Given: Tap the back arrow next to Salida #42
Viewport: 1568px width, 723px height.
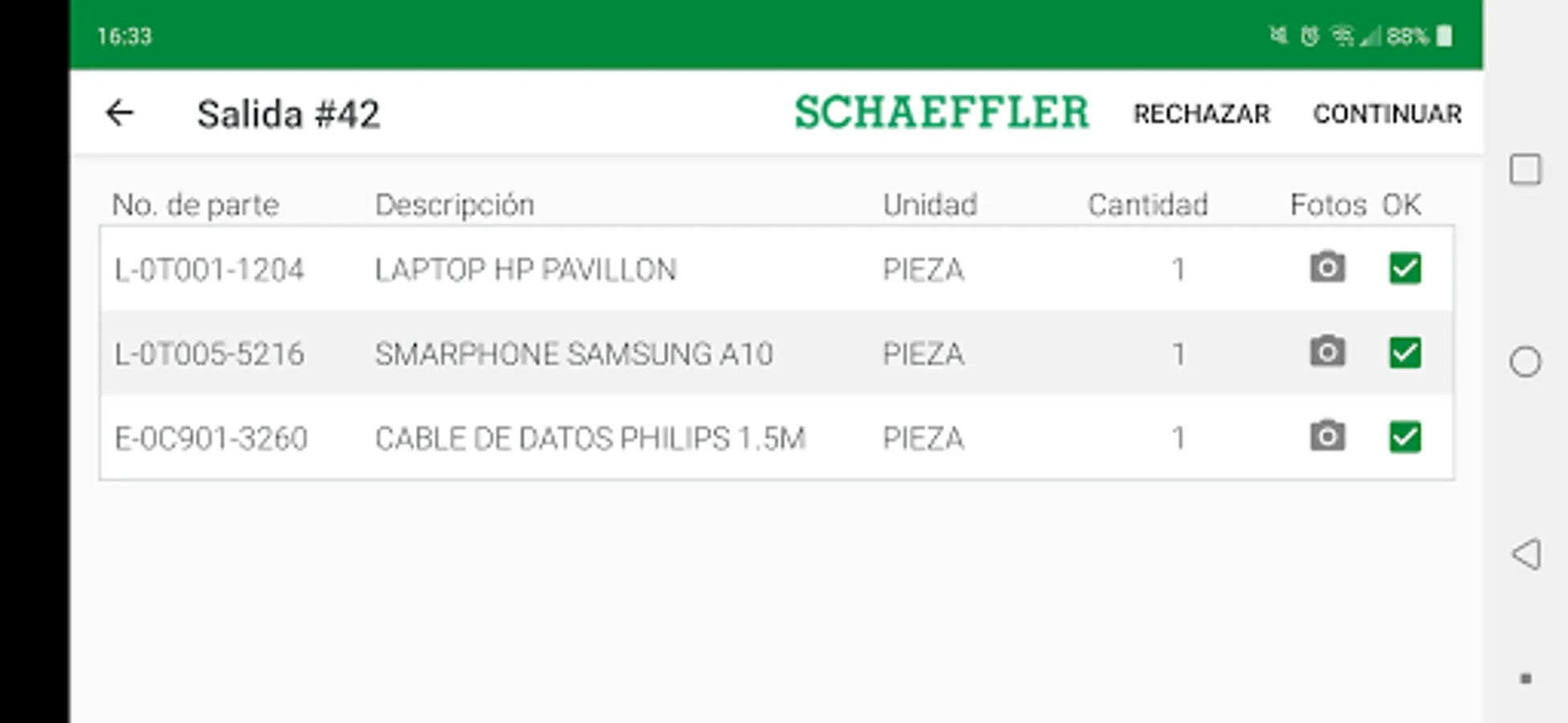Looking at the screenshot, I should click(120, 113).
